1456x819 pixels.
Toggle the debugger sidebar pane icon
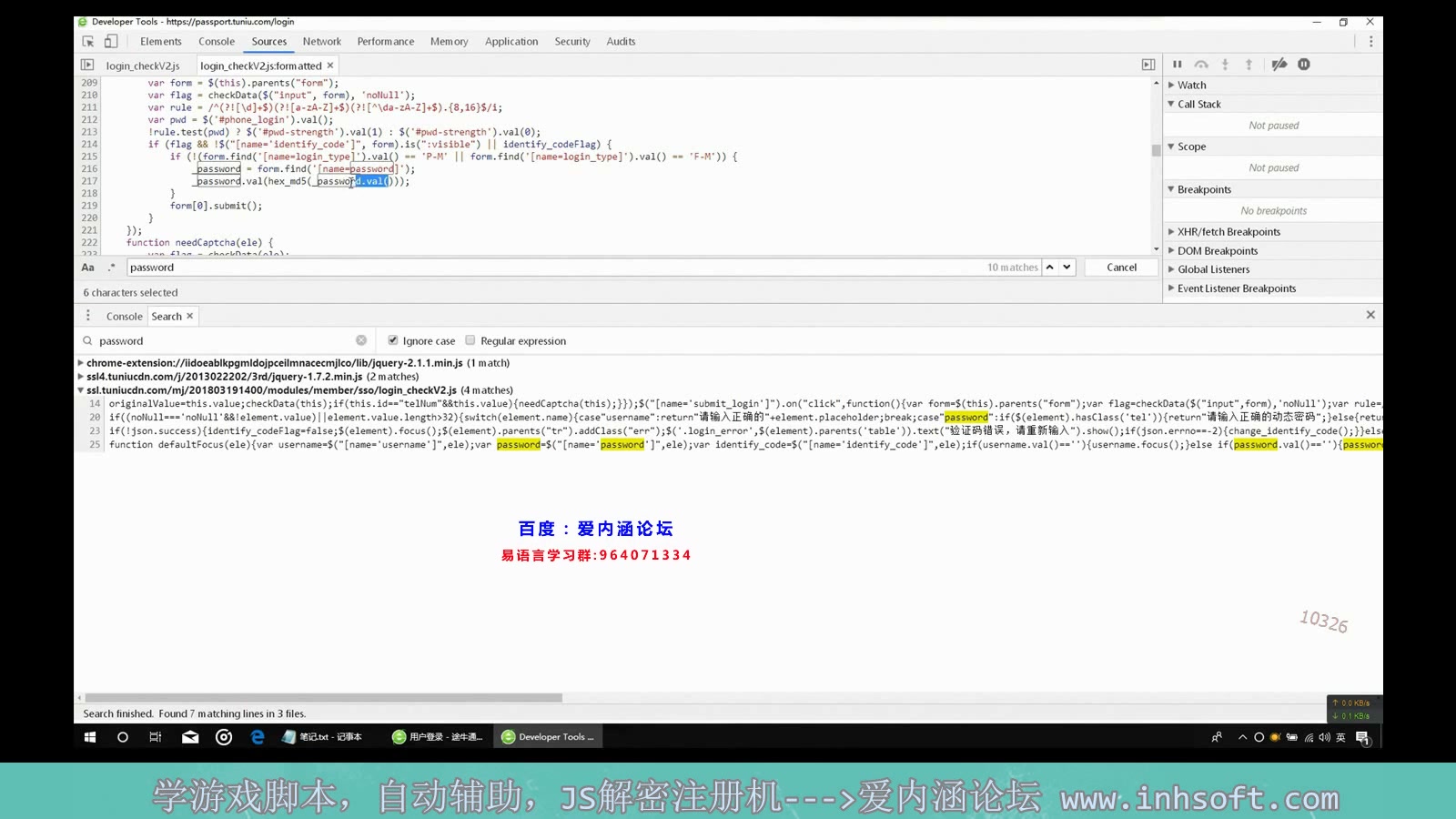[x=1148, y=65]
